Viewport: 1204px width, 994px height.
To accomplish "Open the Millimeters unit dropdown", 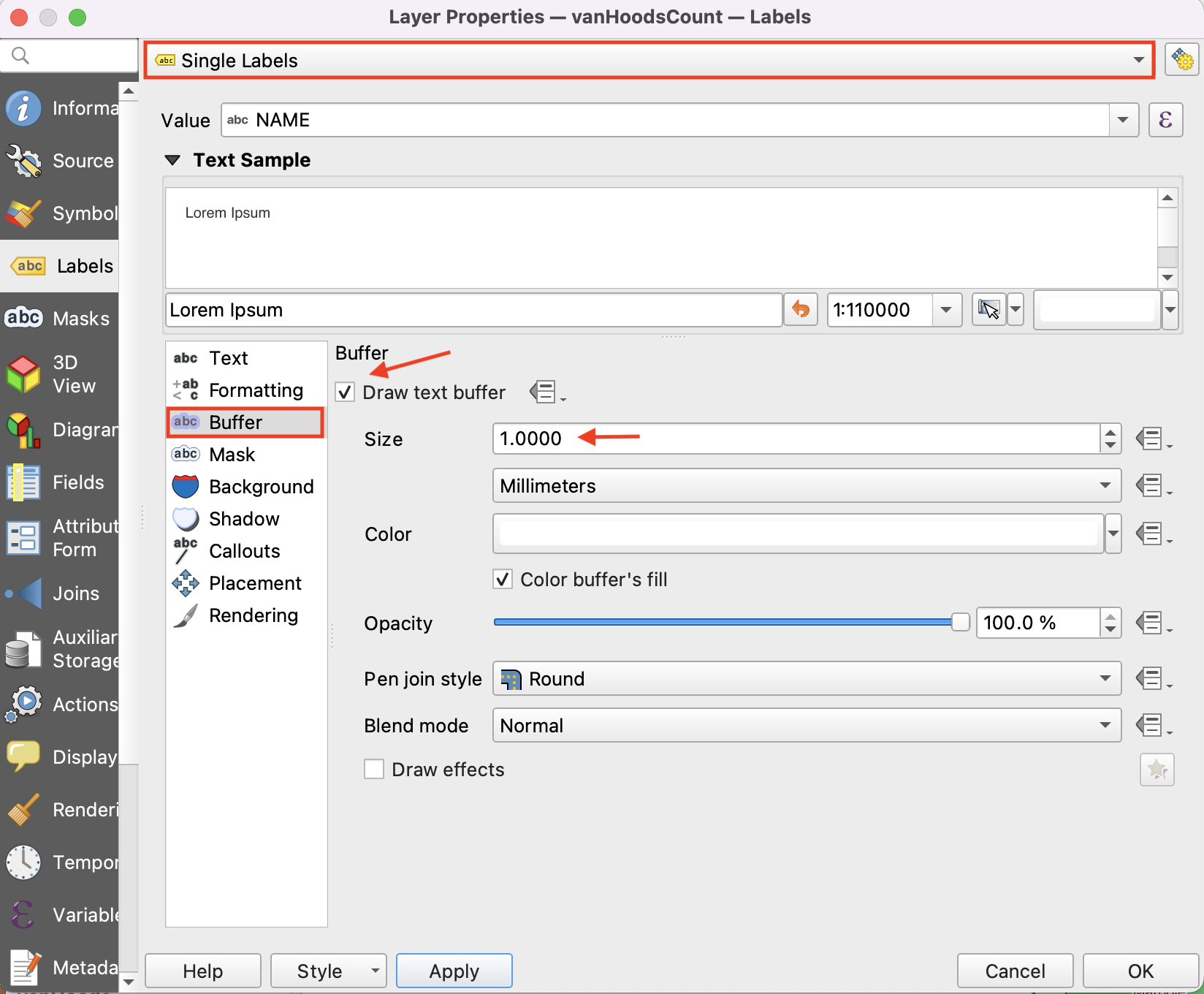I will click(x=806, y=486).
